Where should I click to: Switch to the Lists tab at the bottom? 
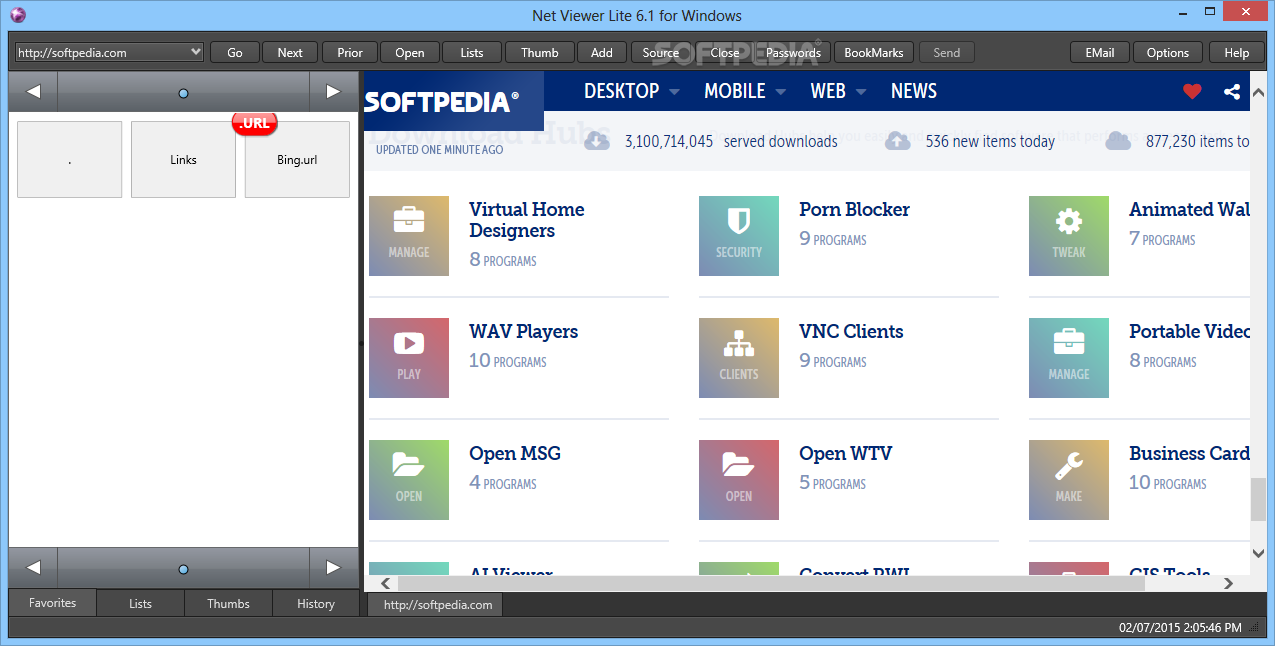[140, 603]
